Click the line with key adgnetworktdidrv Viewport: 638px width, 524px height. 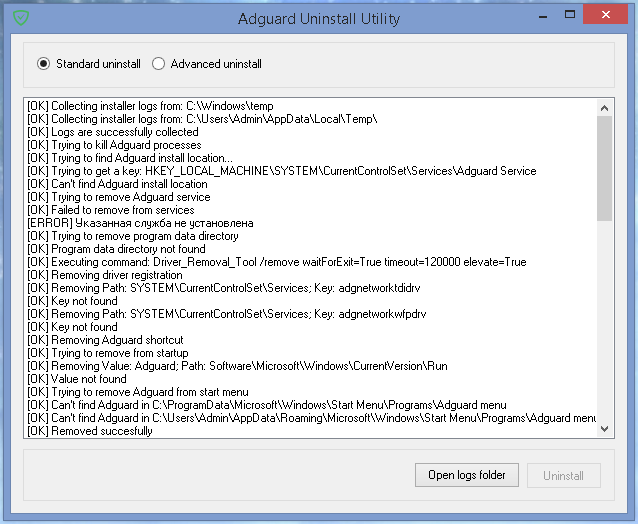point(224,288)
